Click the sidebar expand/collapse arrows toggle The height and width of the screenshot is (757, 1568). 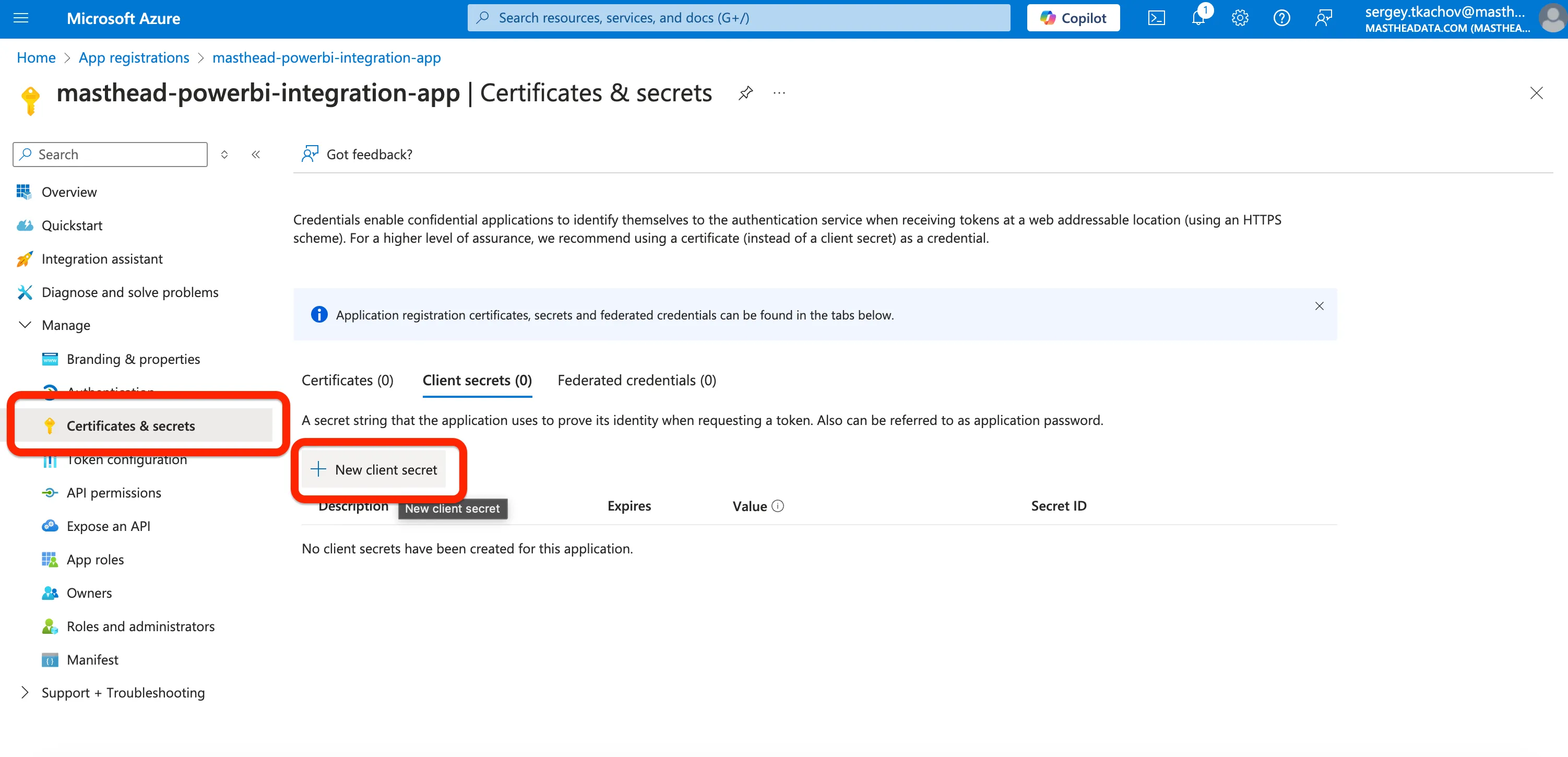[224, 155]
